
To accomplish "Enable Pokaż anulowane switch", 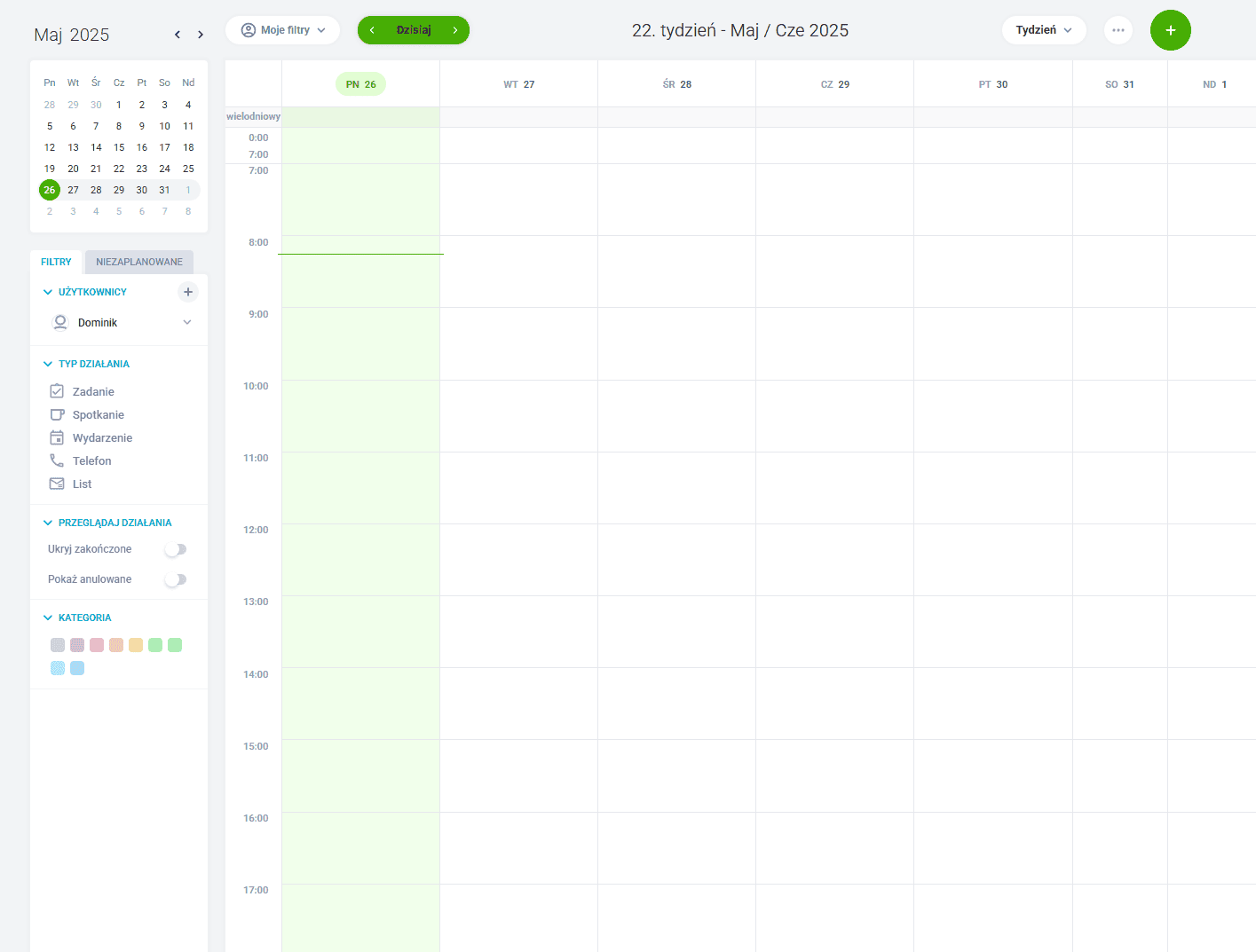I will pos(176,579).
